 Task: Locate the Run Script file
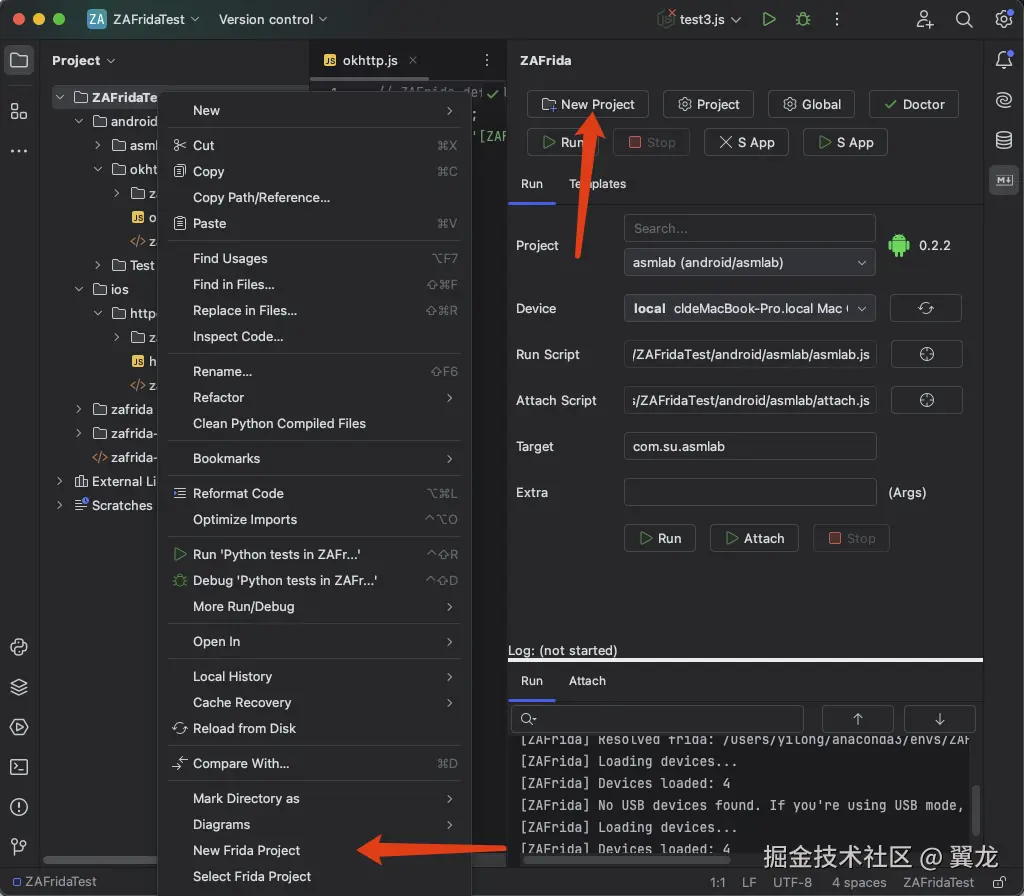click(926, 354)
